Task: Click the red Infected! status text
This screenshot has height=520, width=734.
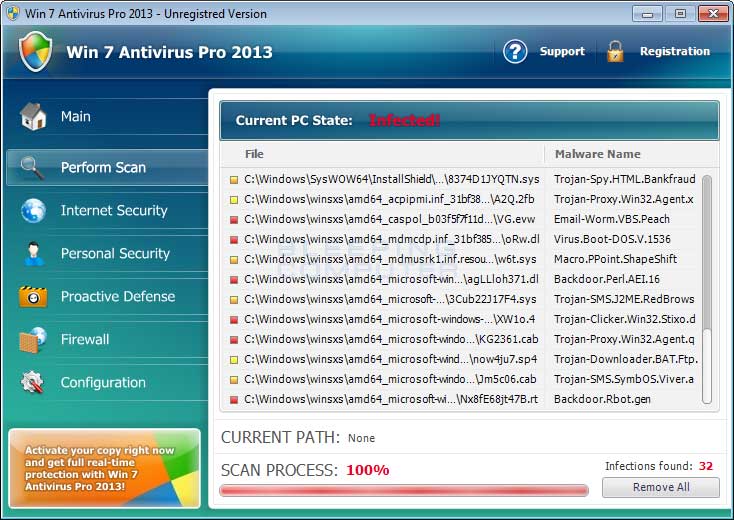Action: click(x=404, y=120)
